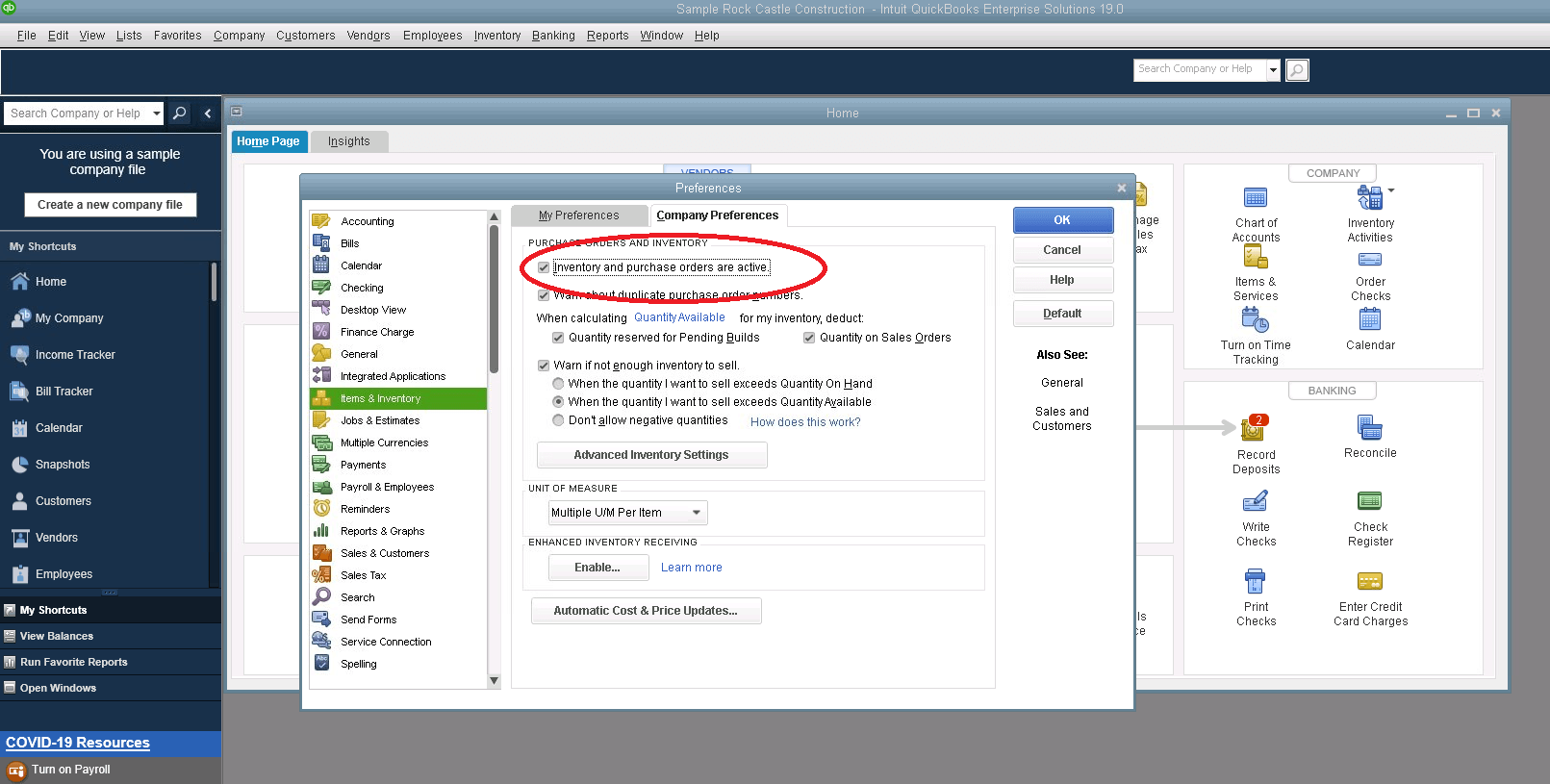Follow the How does this work? link
1550x784 pixels.
click(805, 422)
